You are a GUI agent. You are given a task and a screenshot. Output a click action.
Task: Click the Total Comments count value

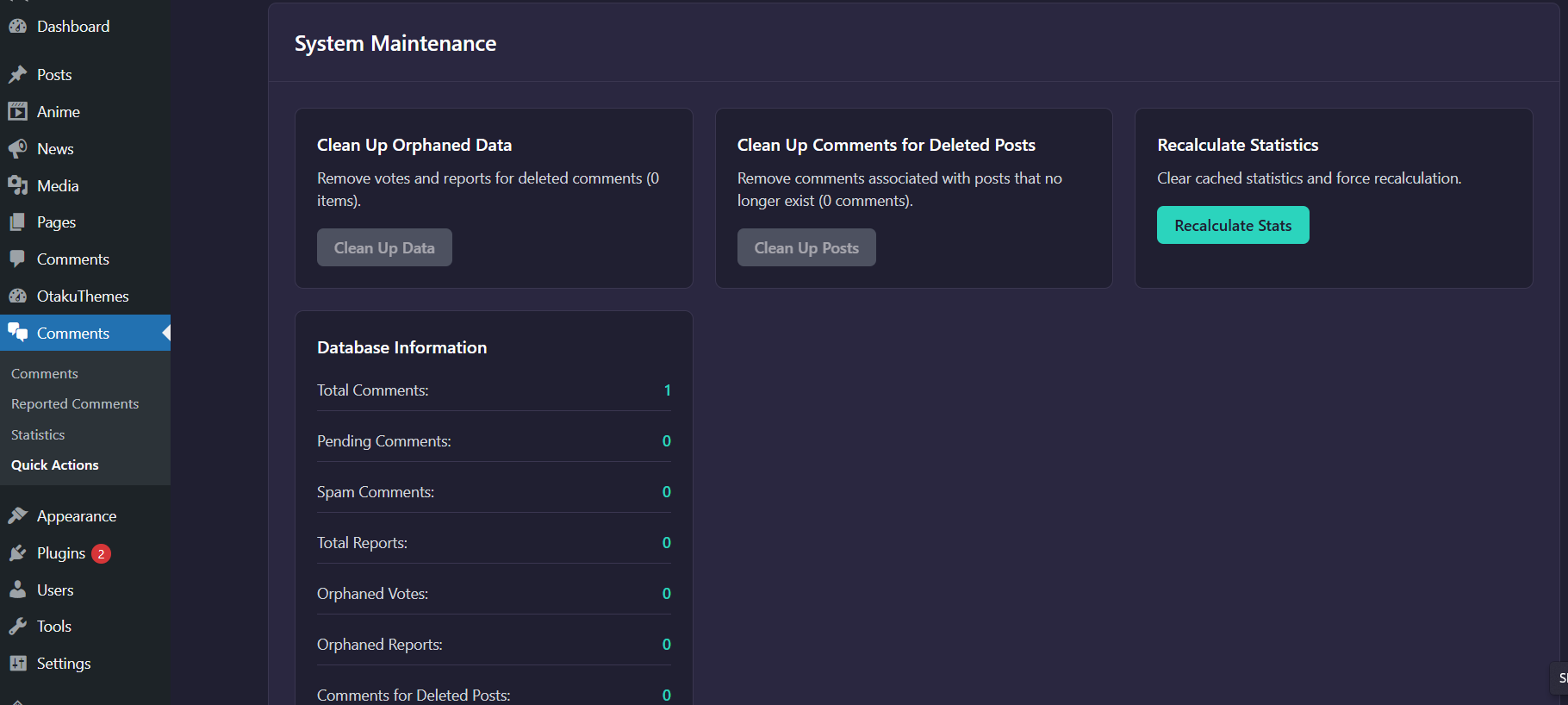click(x=667, y=390)
